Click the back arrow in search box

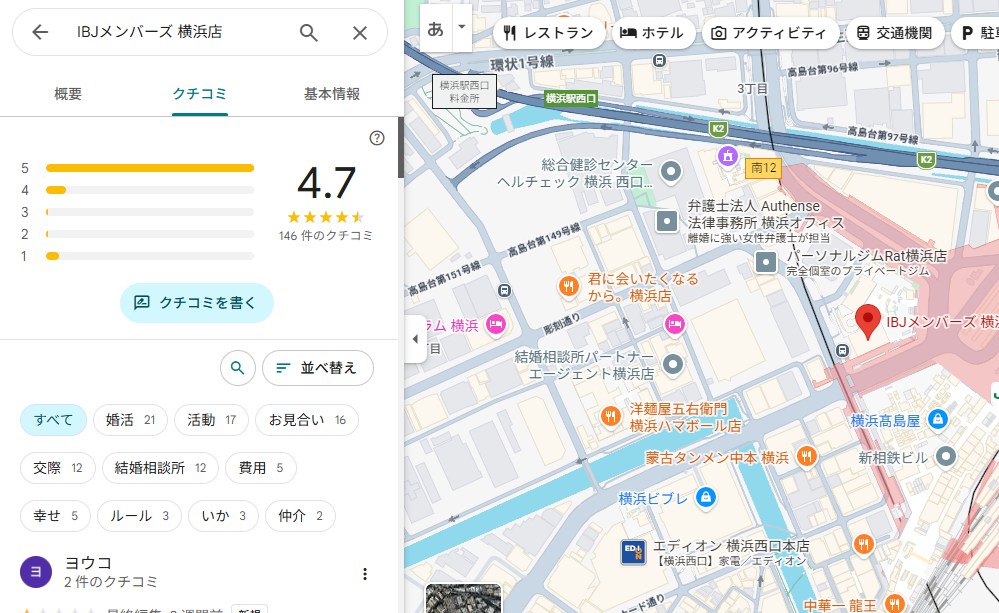coord(40,32)
